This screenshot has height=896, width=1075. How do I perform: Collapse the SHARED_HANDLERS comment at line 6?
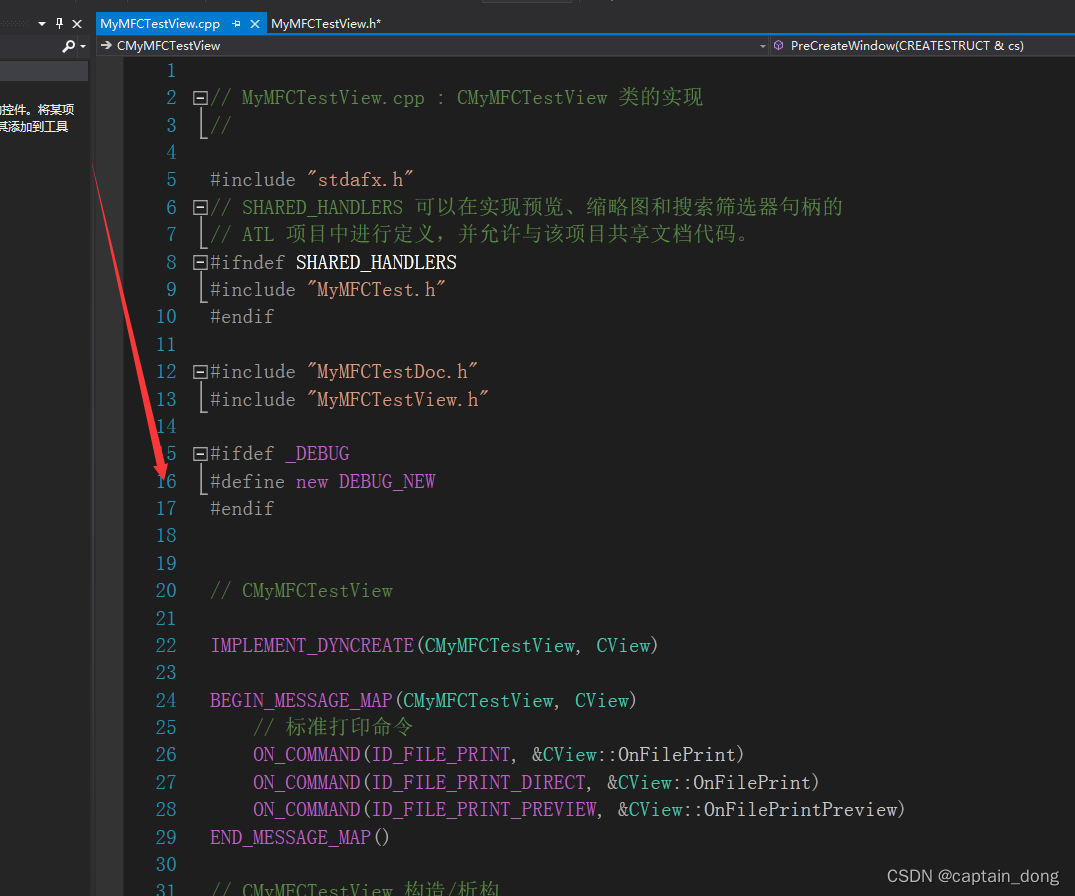200,207
